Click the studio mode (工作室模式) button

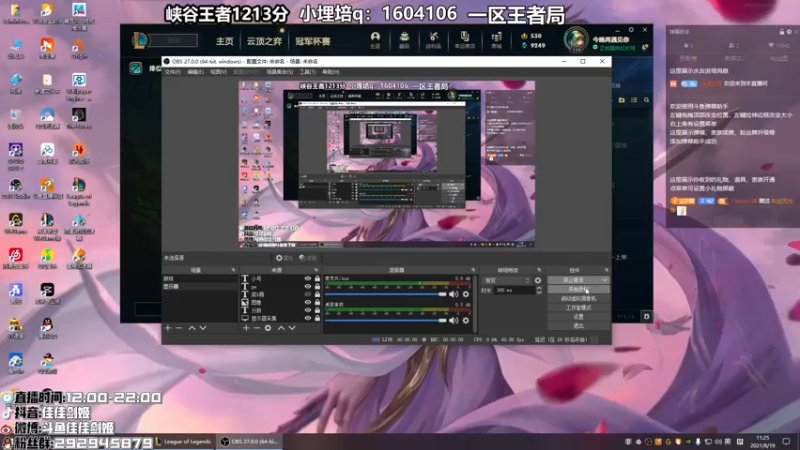pyautogui.click(x=578, y=308)
